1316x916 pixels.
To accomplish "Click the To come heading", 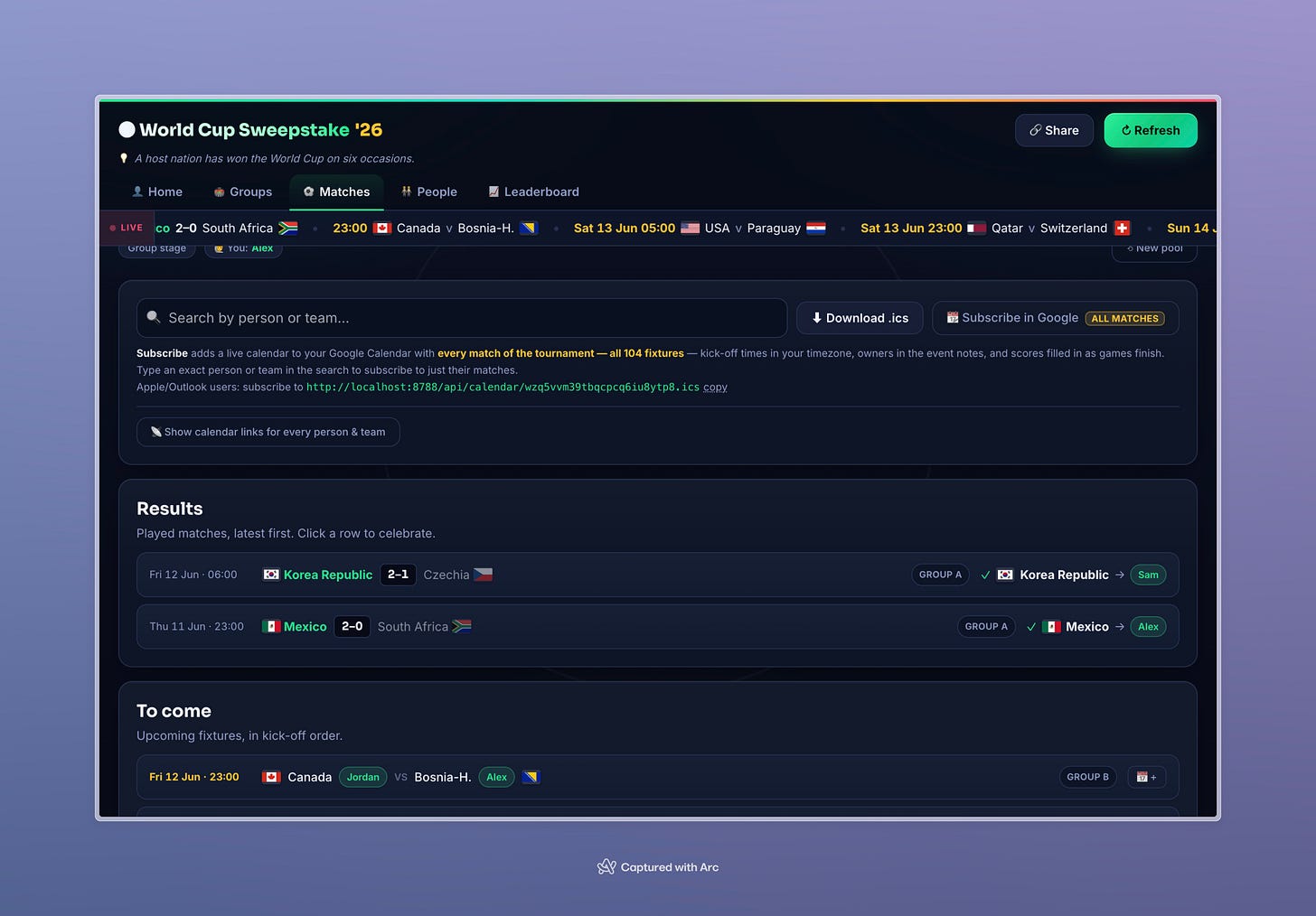I will (x=174, y=711).
